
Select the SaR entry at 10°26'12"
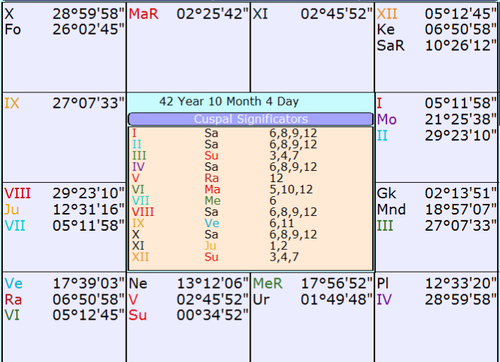coord(437,45)
